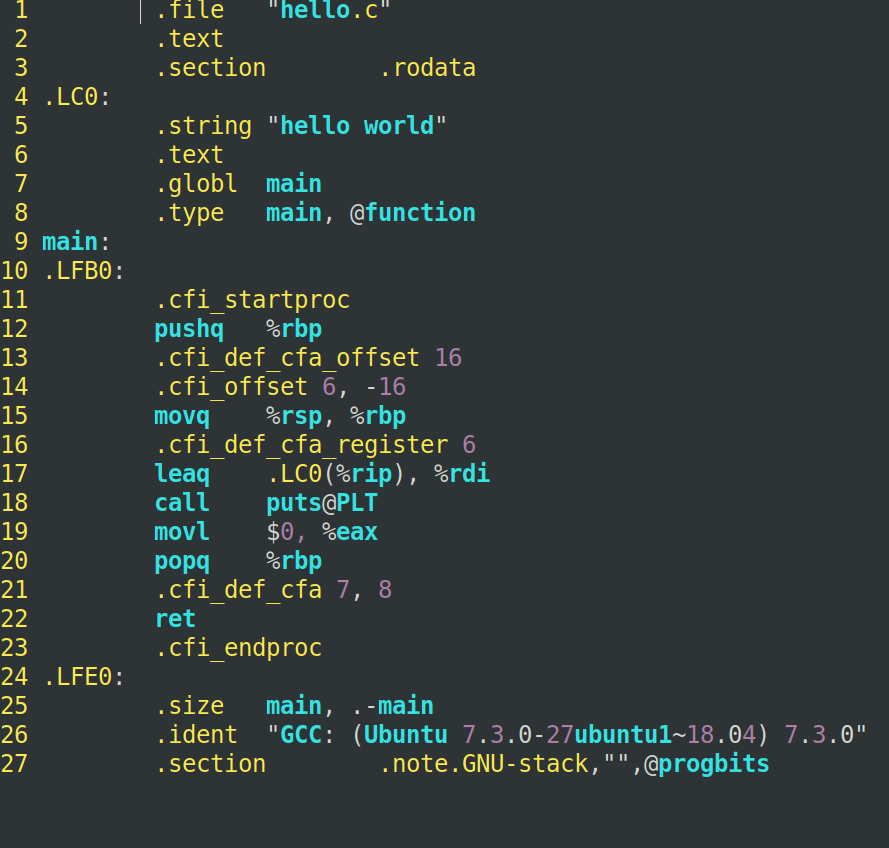Viewport: 889px width, 848px height.
Task: Place cursor on .cfi_startproc directive
Action: pos(253,300)
